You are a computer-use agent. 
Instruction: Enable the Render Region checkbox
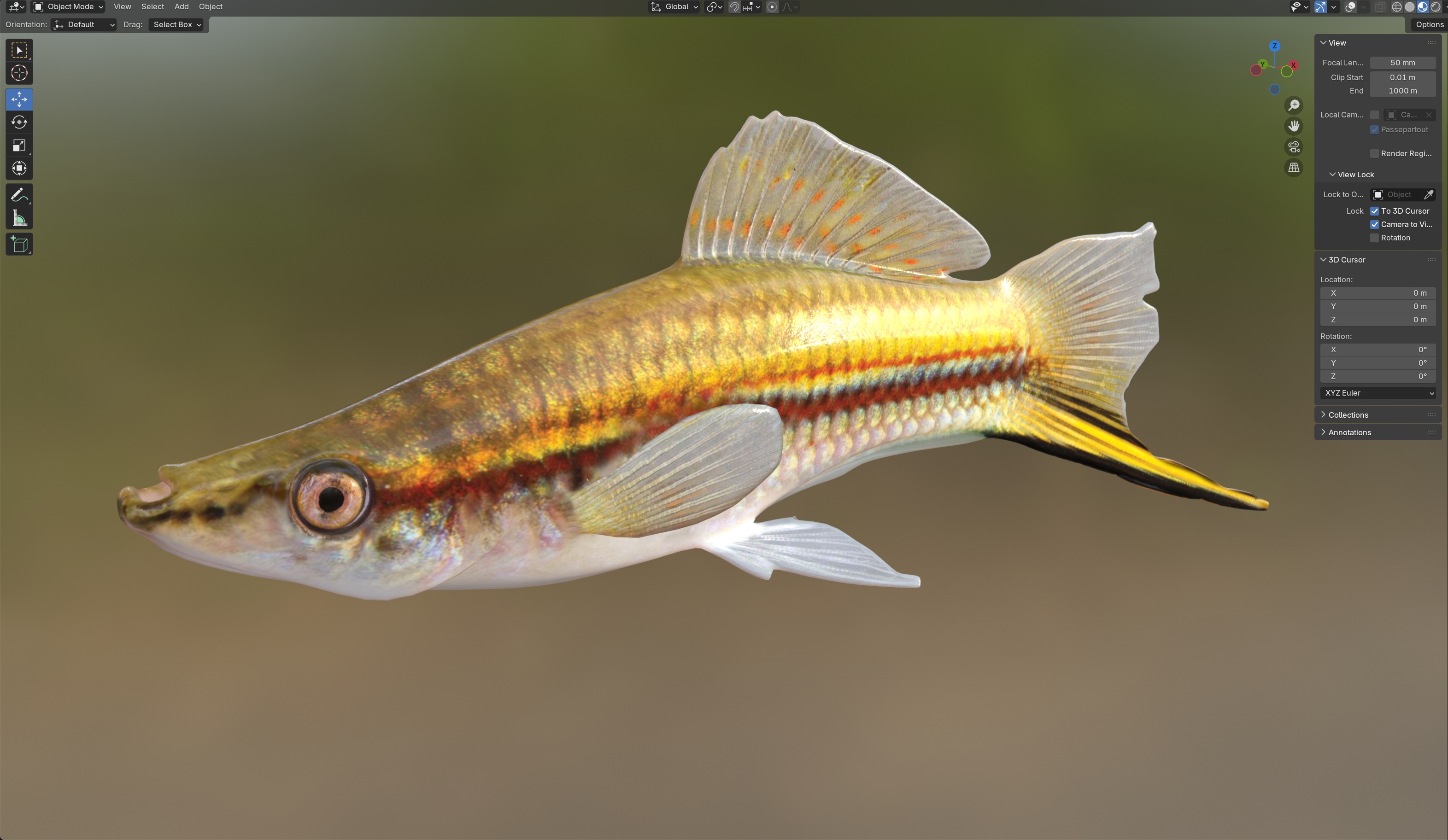click(x=1374, y=153)
